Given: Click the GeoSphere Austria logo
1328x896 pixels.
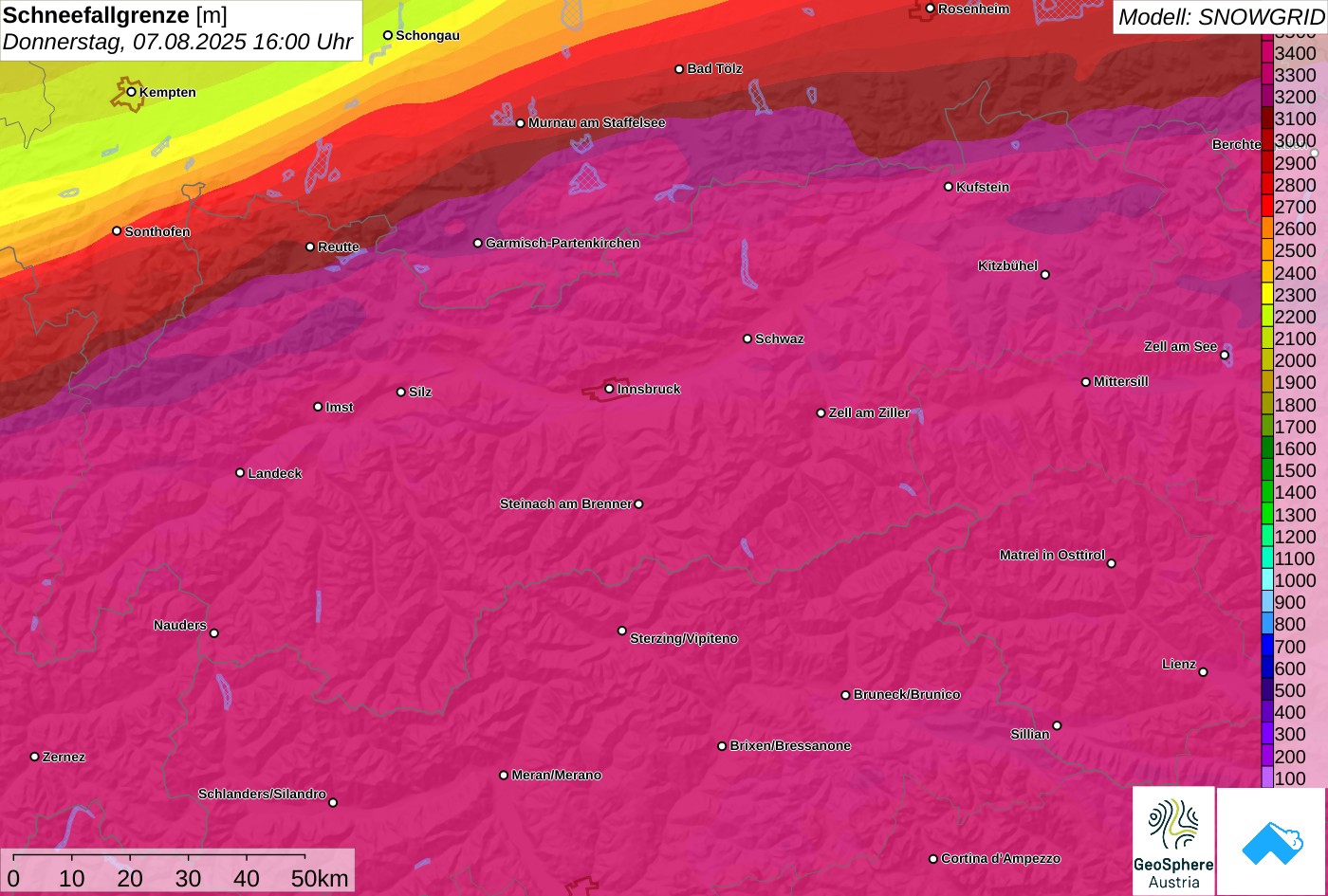Looking at the screenshot, I should tap(1173, 840).
